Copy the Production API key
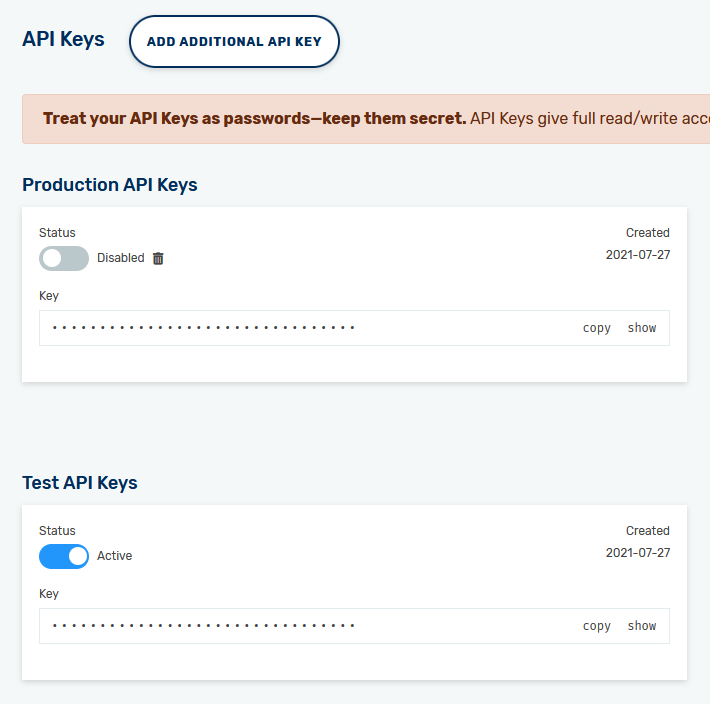This screenshot has width=710, height=704. (596, 328)
